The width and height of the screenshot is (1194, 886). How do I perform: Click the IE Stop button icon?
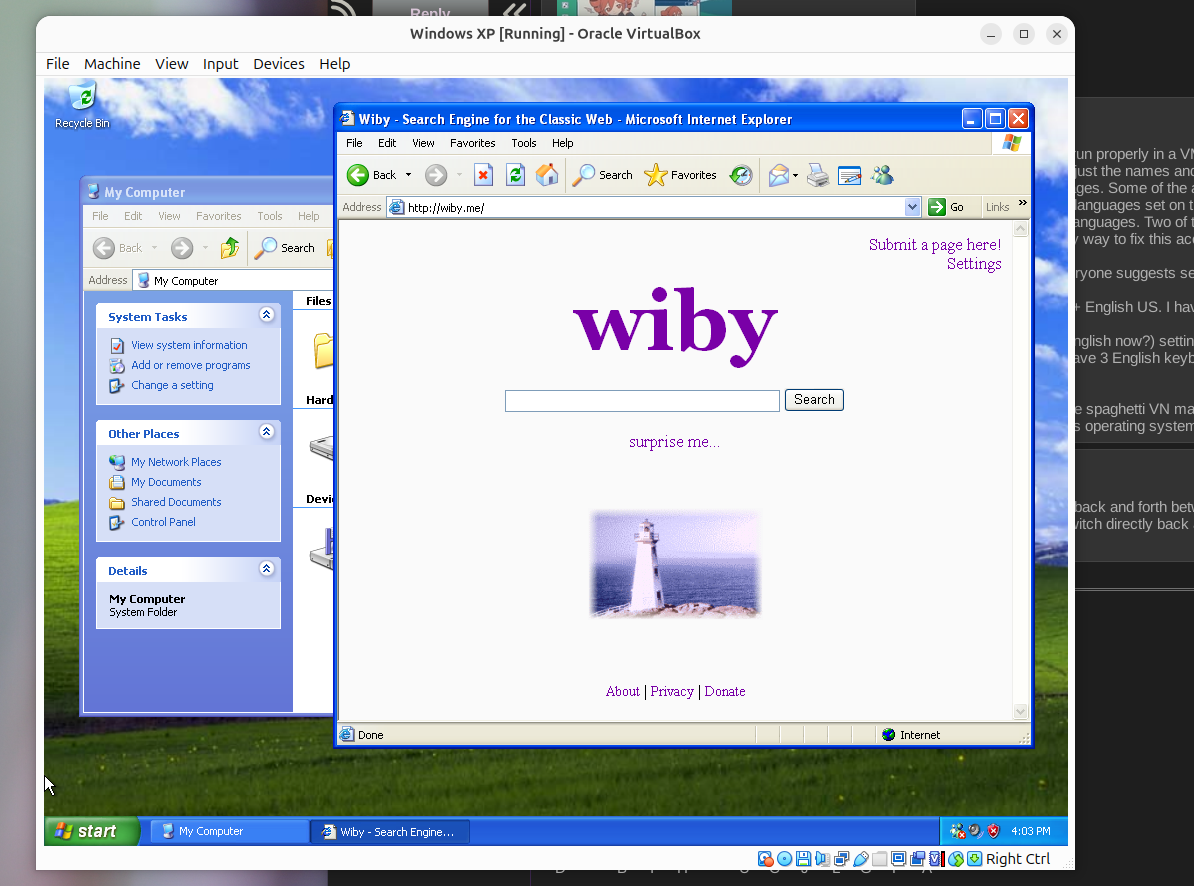coord(483,175)
